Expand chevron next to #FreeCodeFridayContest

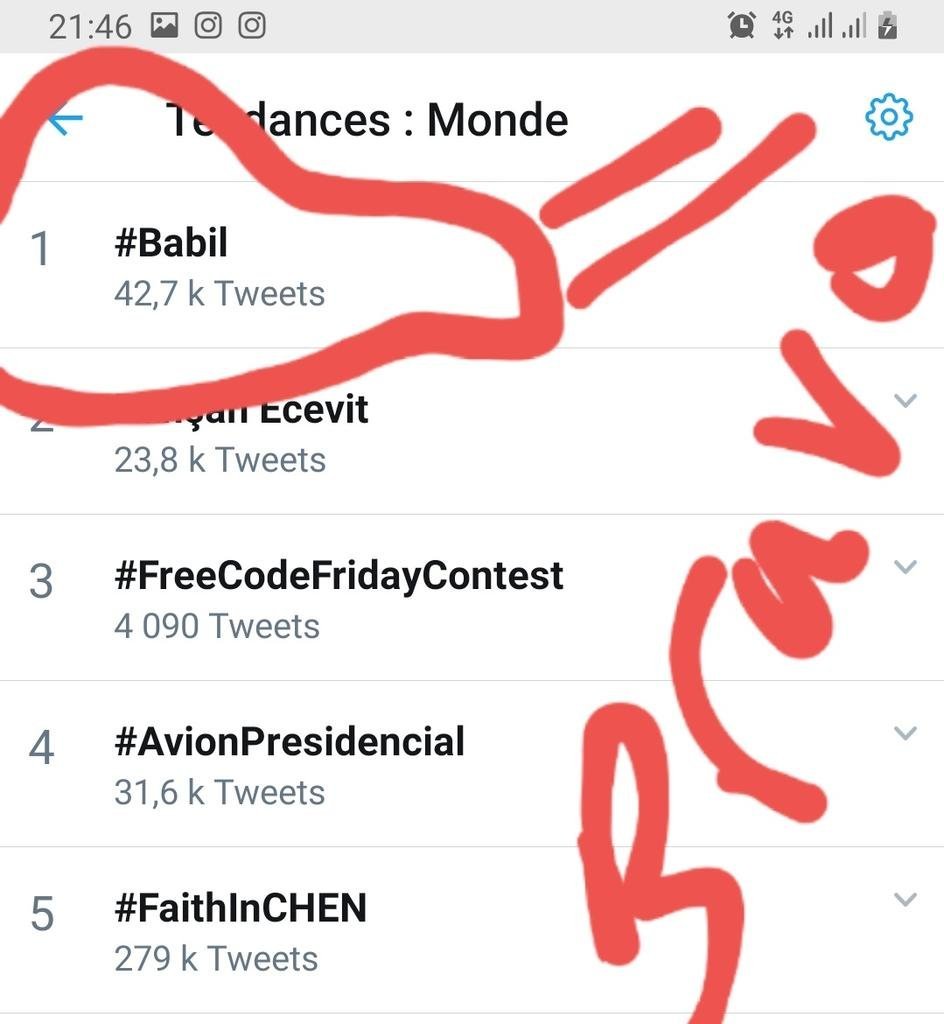905,567
